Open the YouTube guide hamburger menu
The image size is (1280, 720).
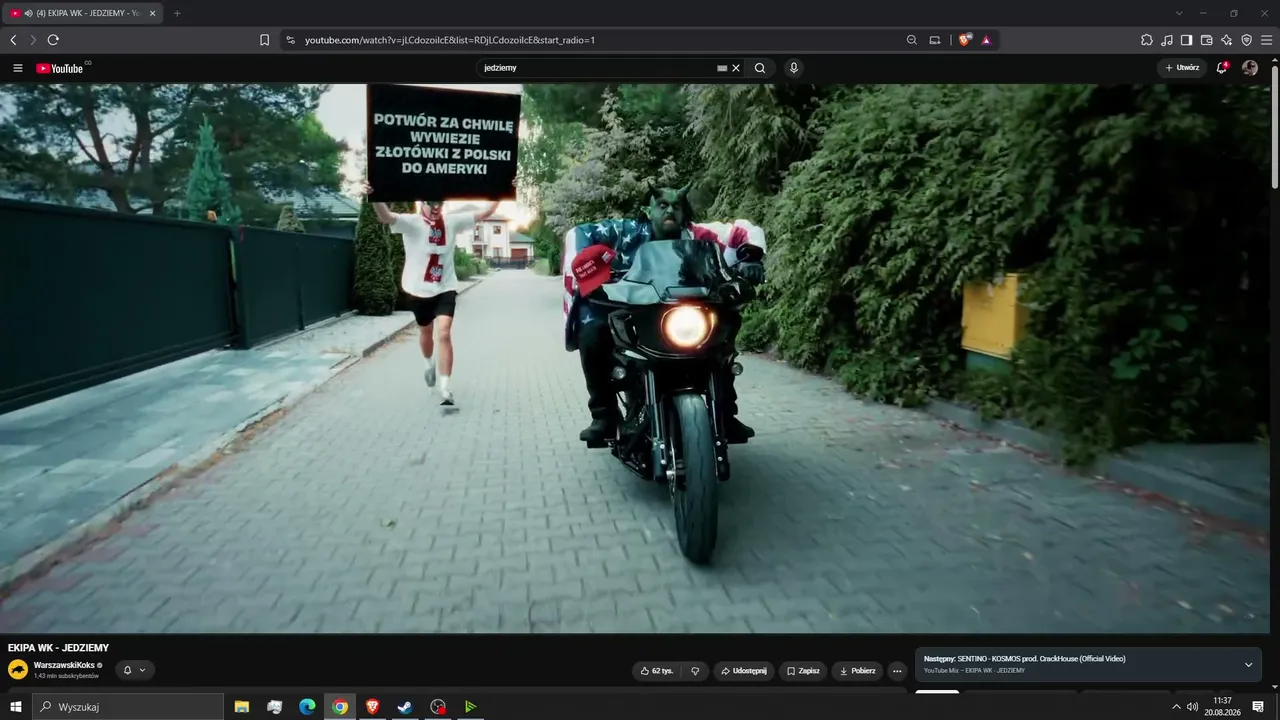[18, 68]
